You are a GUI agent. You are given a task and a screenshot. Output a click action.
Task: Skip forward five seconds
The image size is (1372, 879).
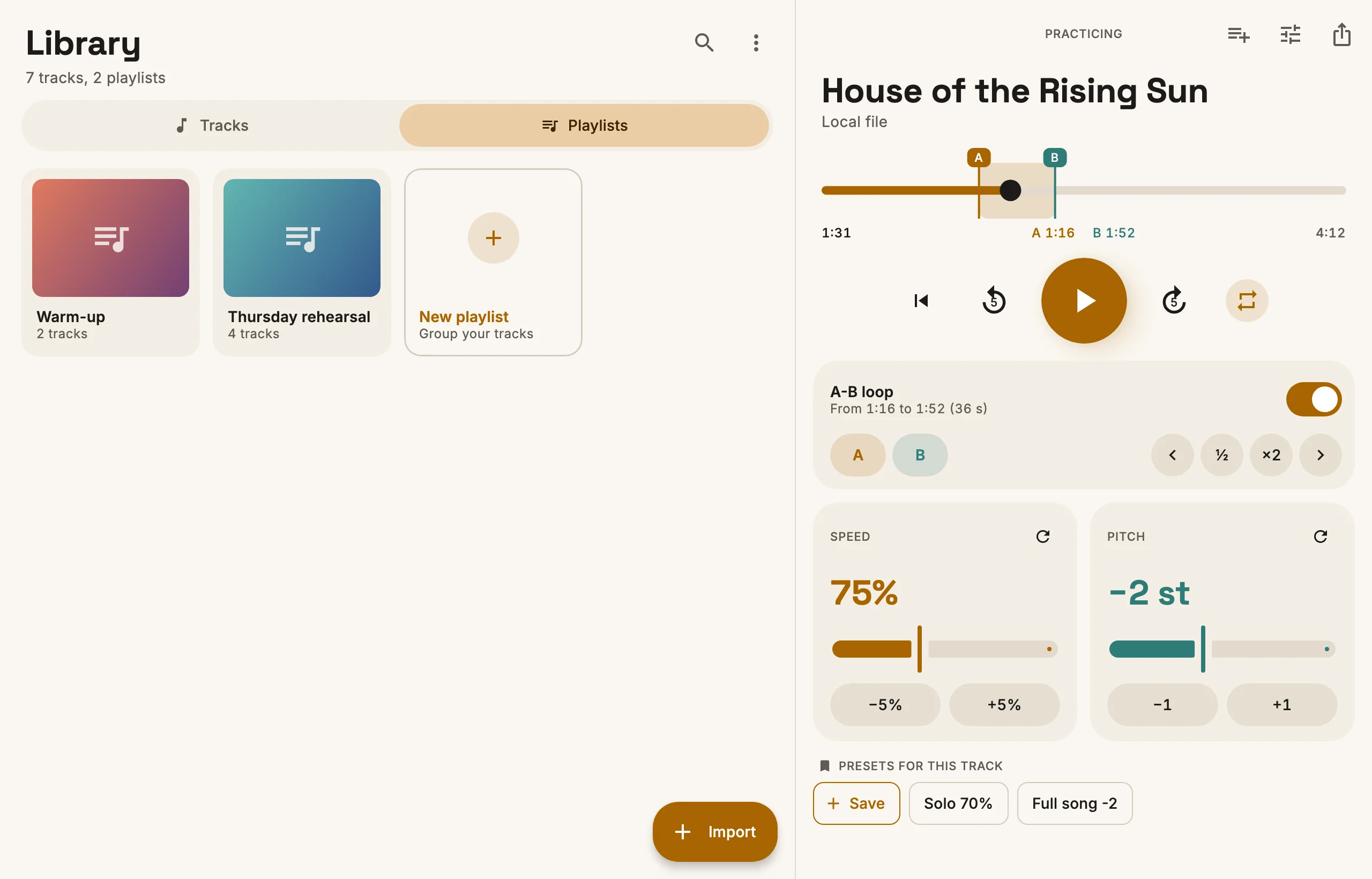(1173, 301)
